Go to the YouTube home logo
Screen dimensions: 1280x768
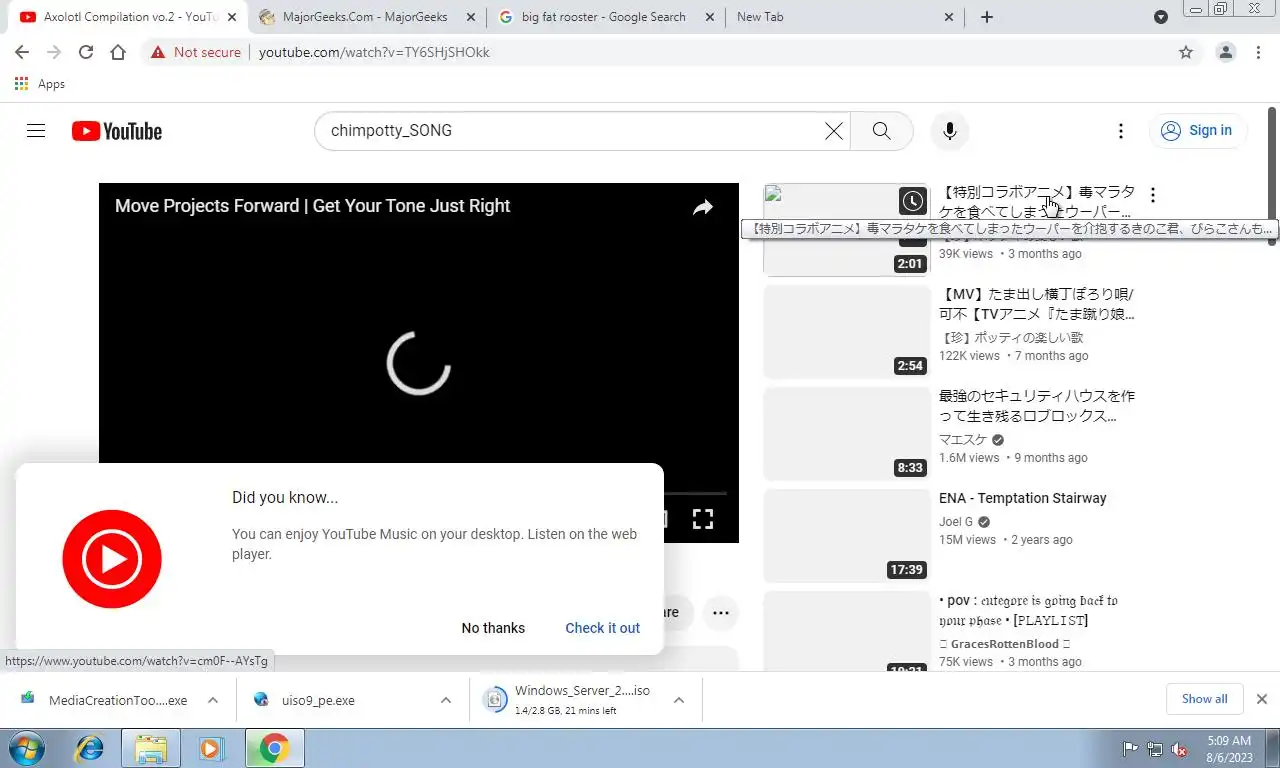coord(117,131)
